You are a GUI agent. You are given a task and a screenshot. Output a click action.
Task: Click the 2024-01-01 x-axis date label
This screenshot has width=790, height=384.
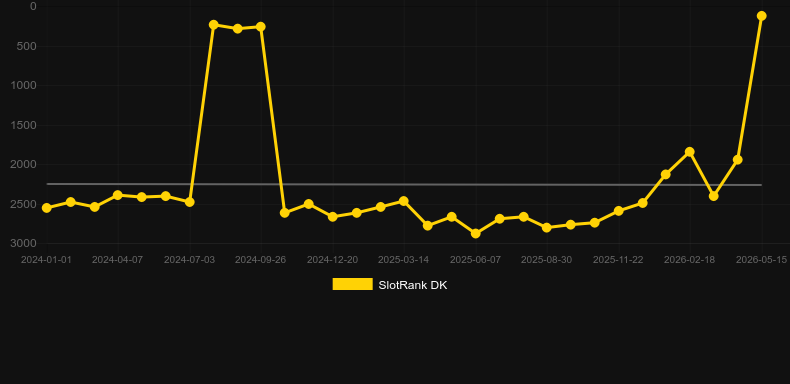[46, 260]
